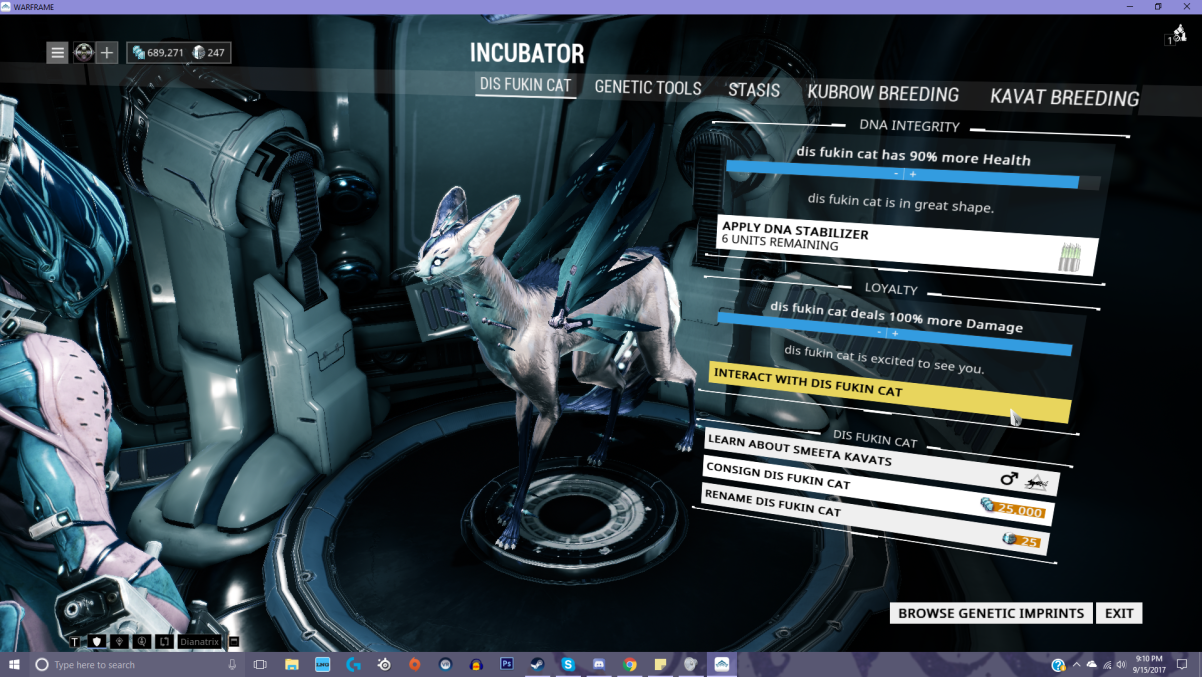Open Skype from the taskbar
Viewport: 1202px width, 677px height.
(x=568, y=664)
